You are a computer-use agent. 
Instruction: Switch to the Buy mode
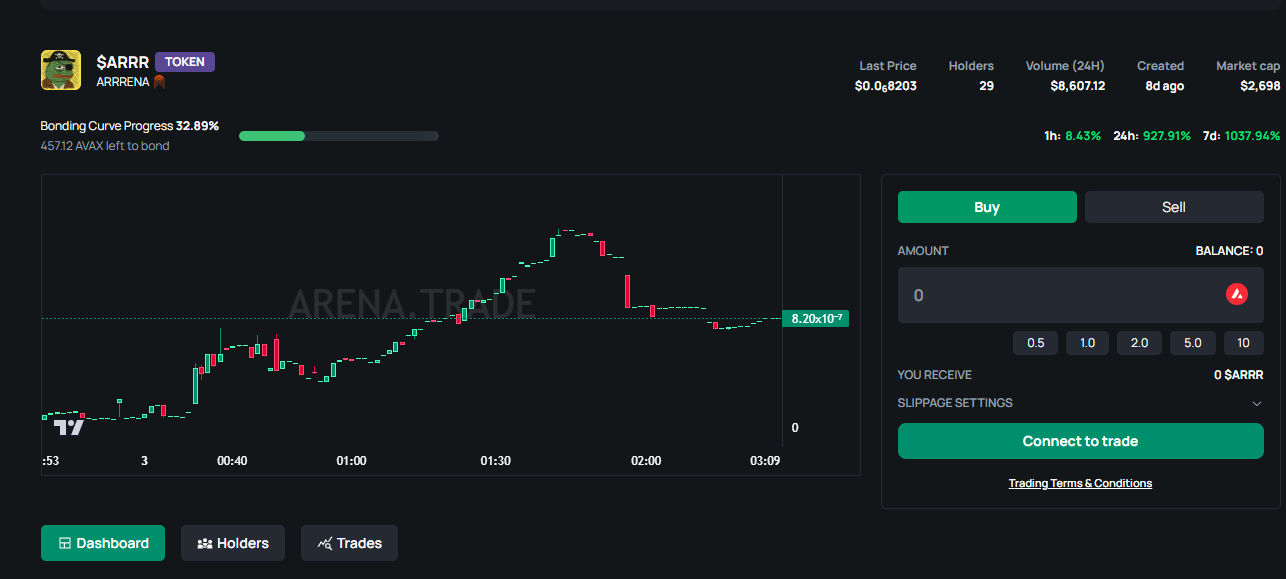(986, 207)
